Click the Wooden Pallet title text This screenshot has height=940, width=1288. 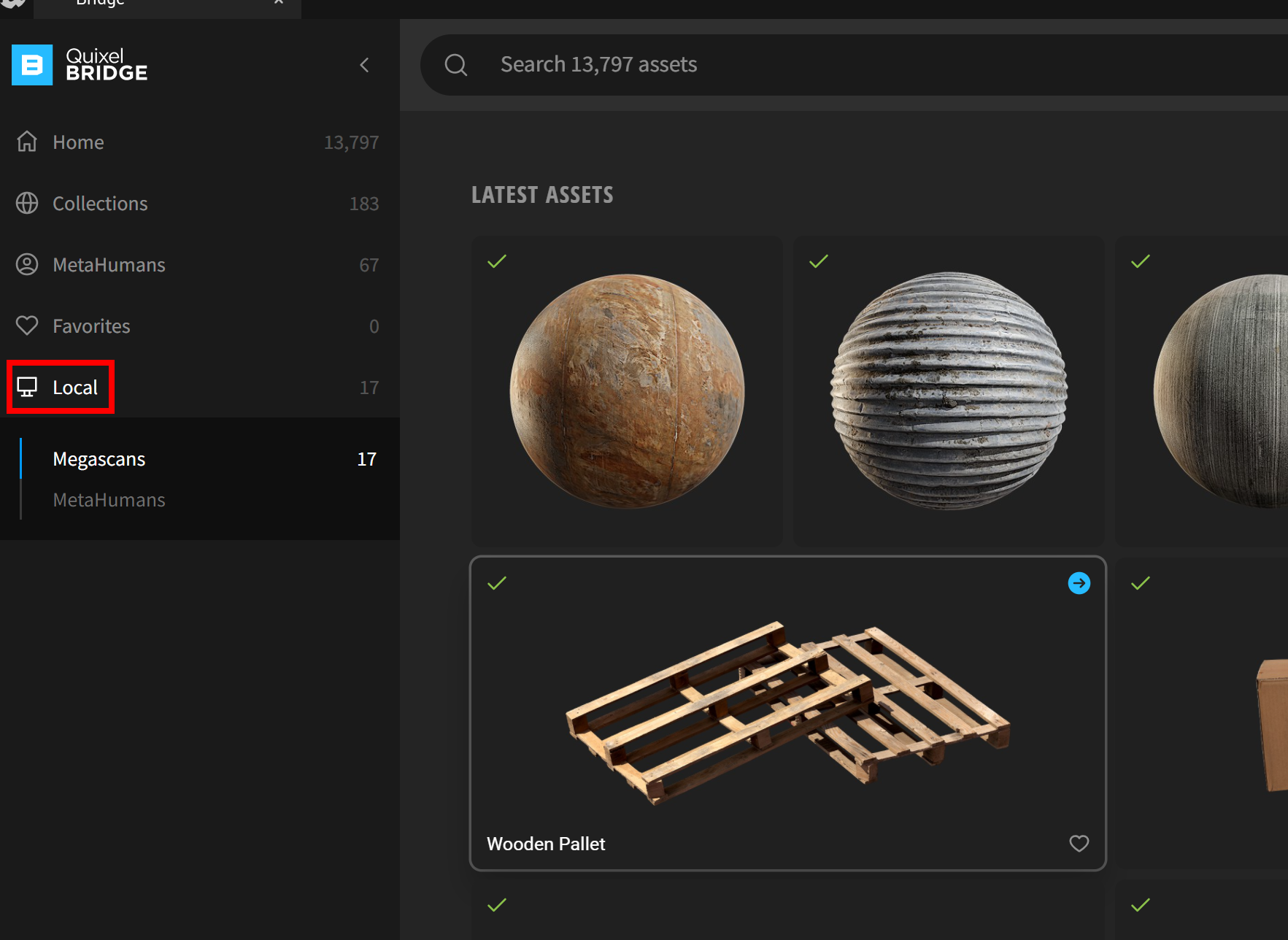point(546,844)
